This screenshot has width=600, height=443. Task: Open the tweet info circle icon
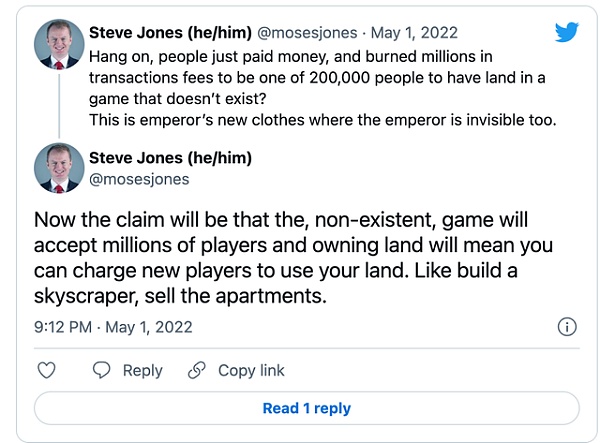pyautogui.click(x=567, y=327)
